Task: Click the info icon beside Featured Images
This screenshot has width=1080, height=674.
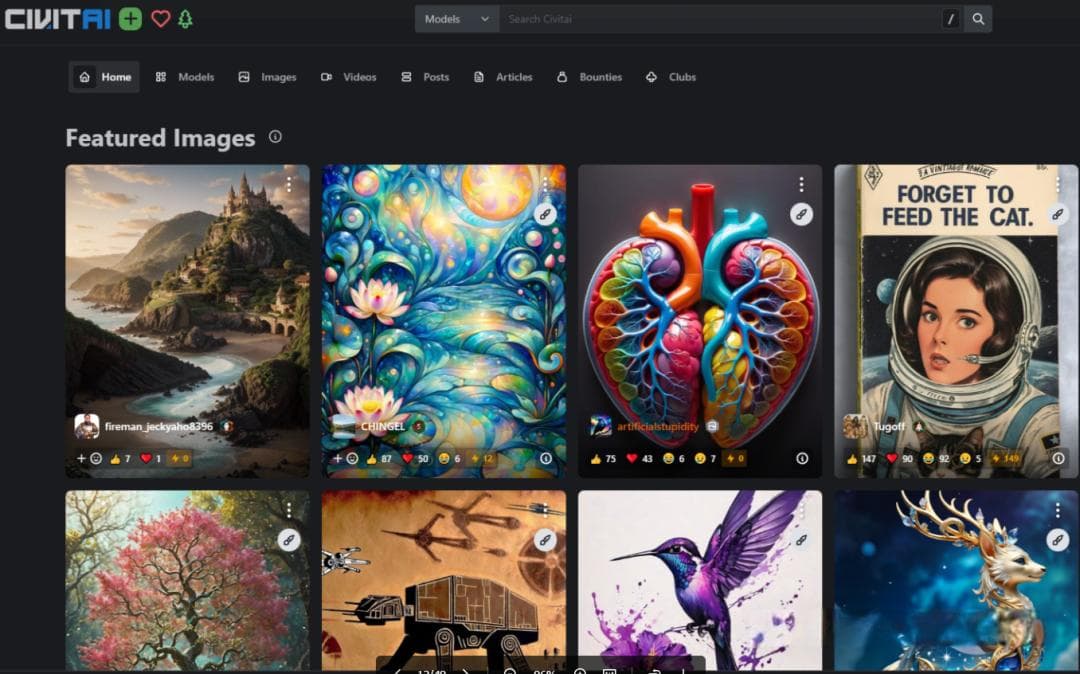Action: (x=276, y=136)
